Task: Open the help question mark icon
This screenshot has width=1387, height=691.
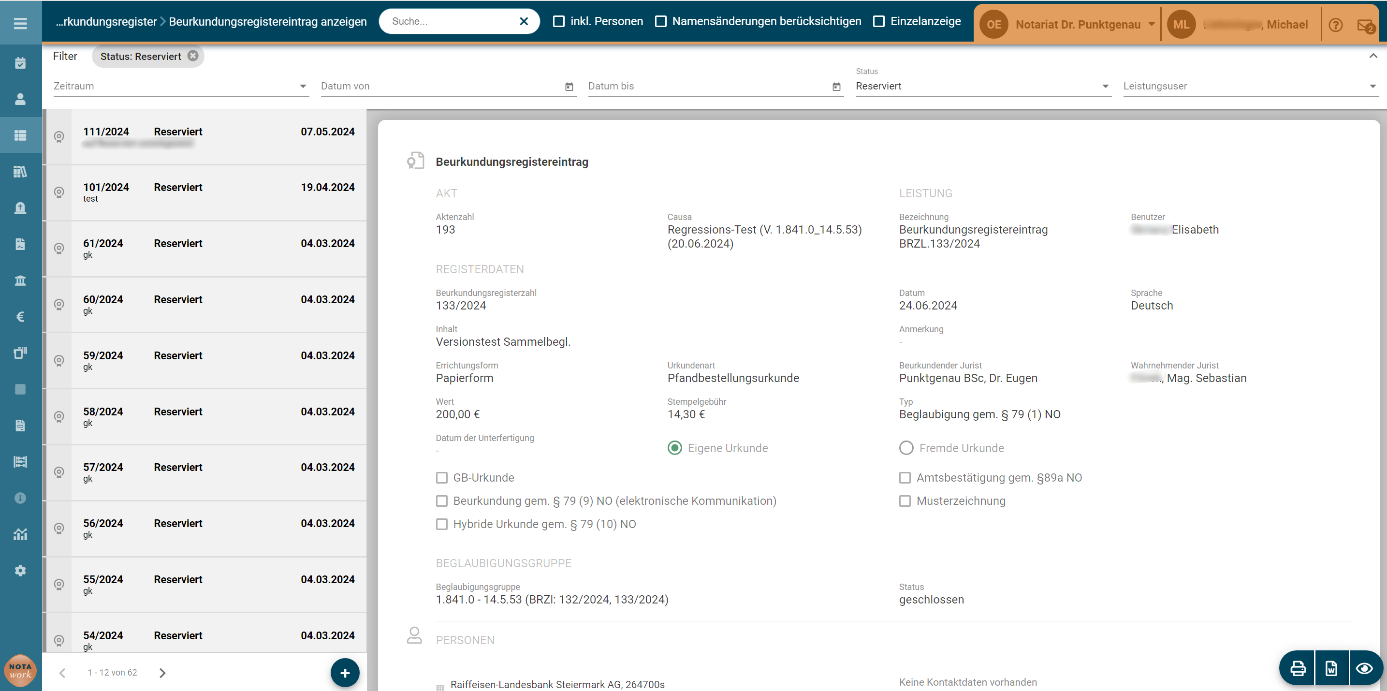Action: 1335,24
